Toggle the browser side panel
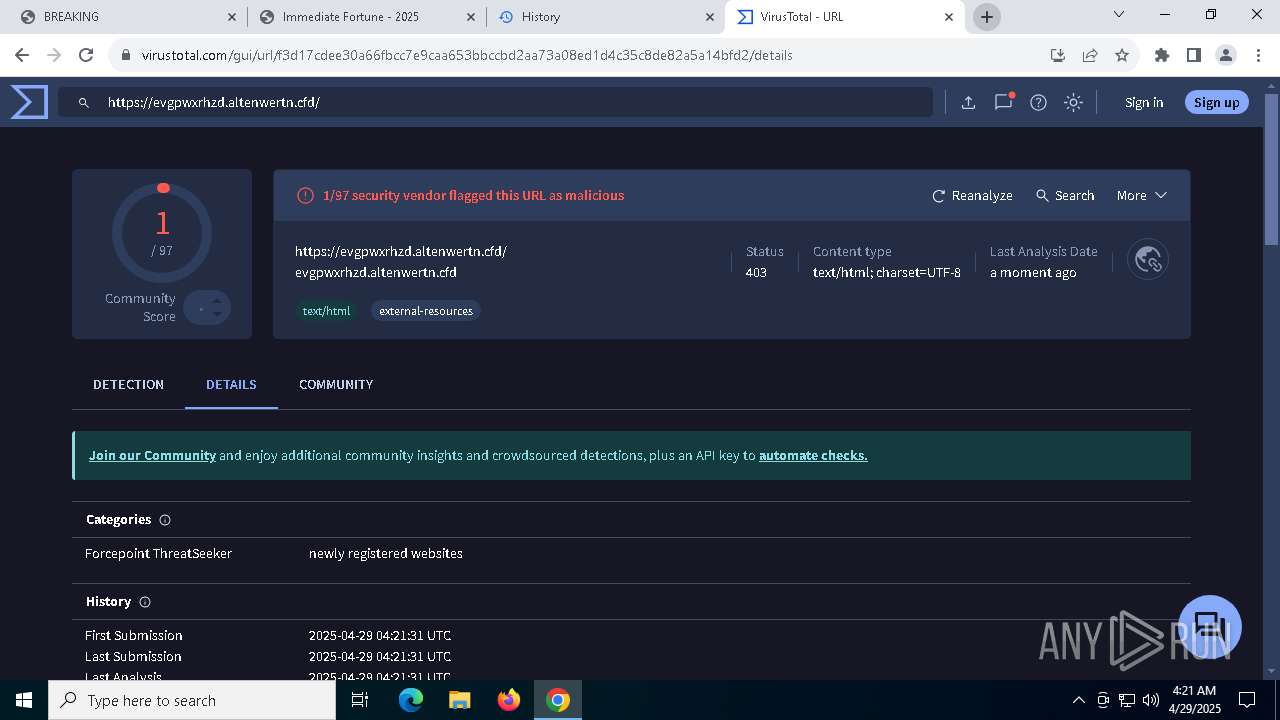Viewport: 1280px width, 720px height. click(1194, 55)
